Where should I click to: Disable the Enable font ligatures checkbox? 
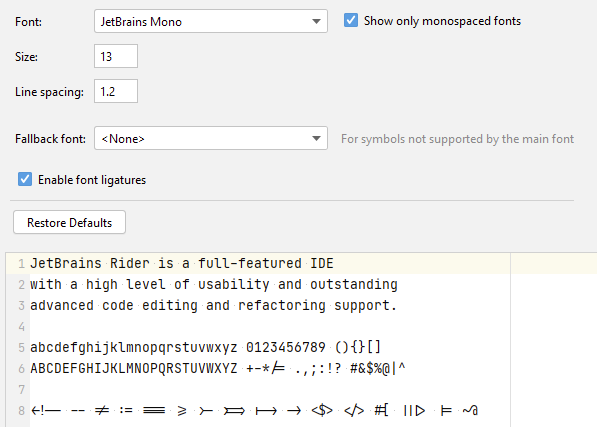(25, 179)
